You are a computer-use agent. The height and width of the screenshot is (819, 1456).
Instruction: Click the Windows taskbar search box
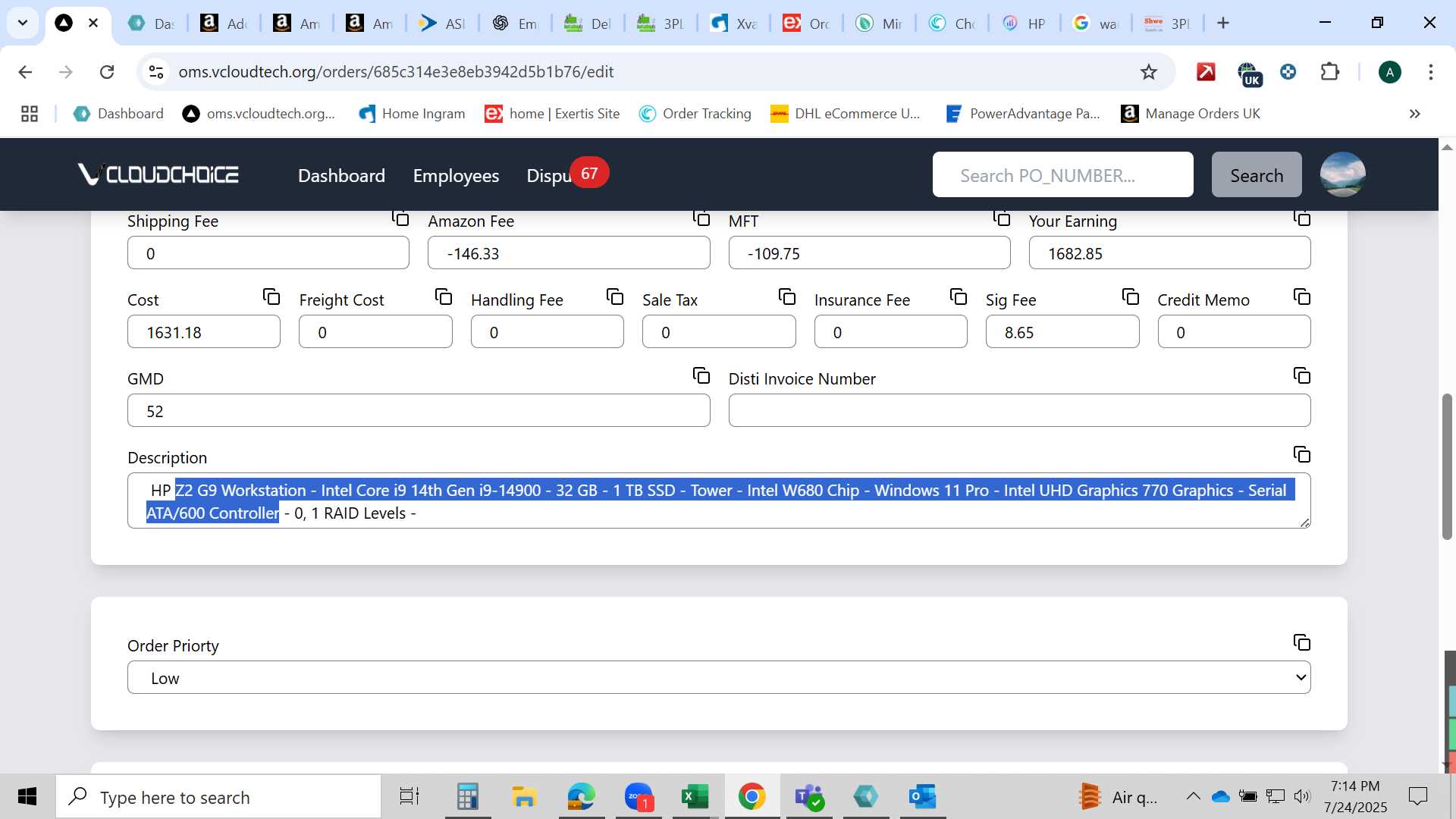218,796
